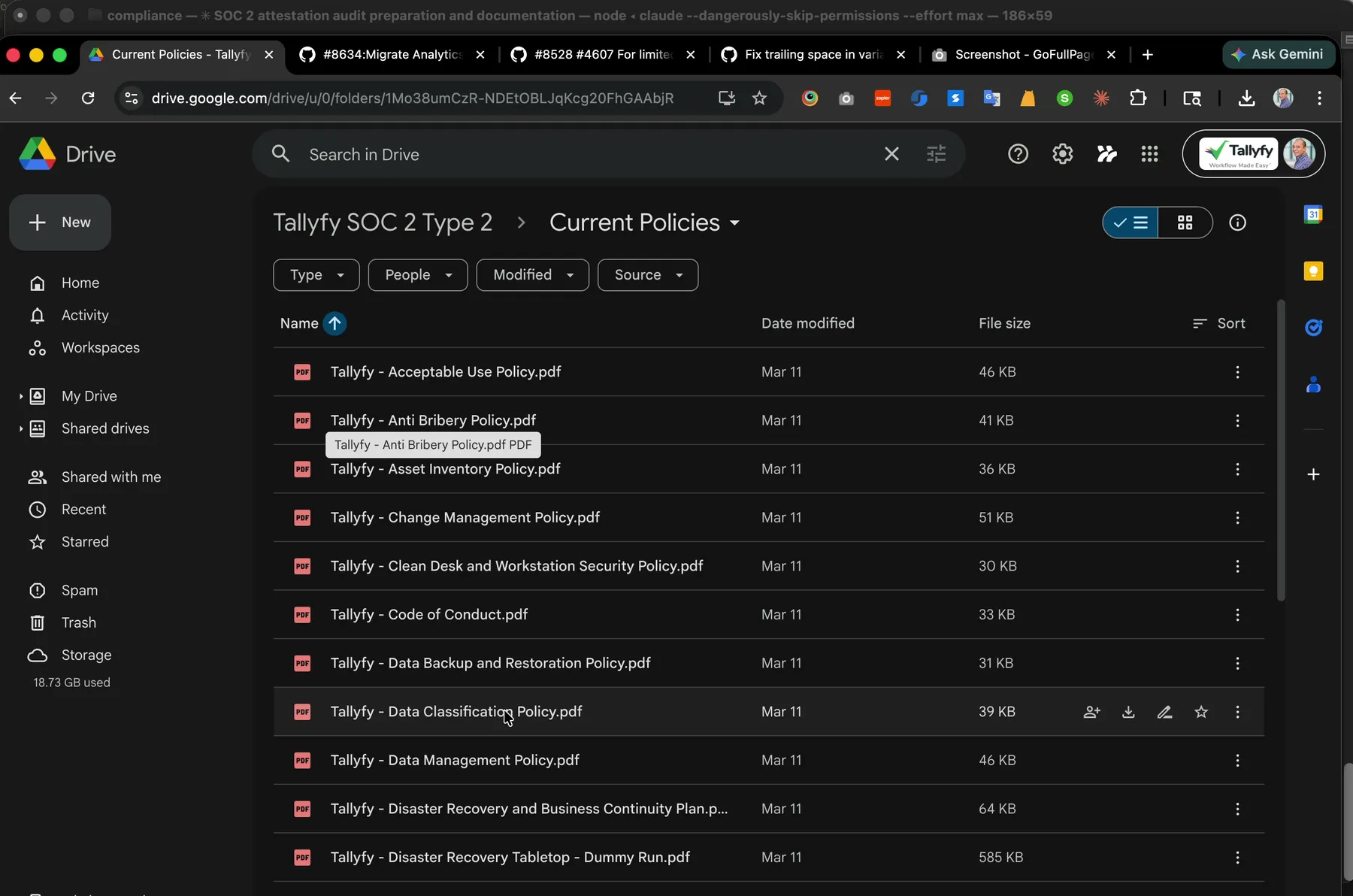The image size is (1353, 896).
Task: Open Google Calendar side panel
Action: click(x=1313, y=214)
